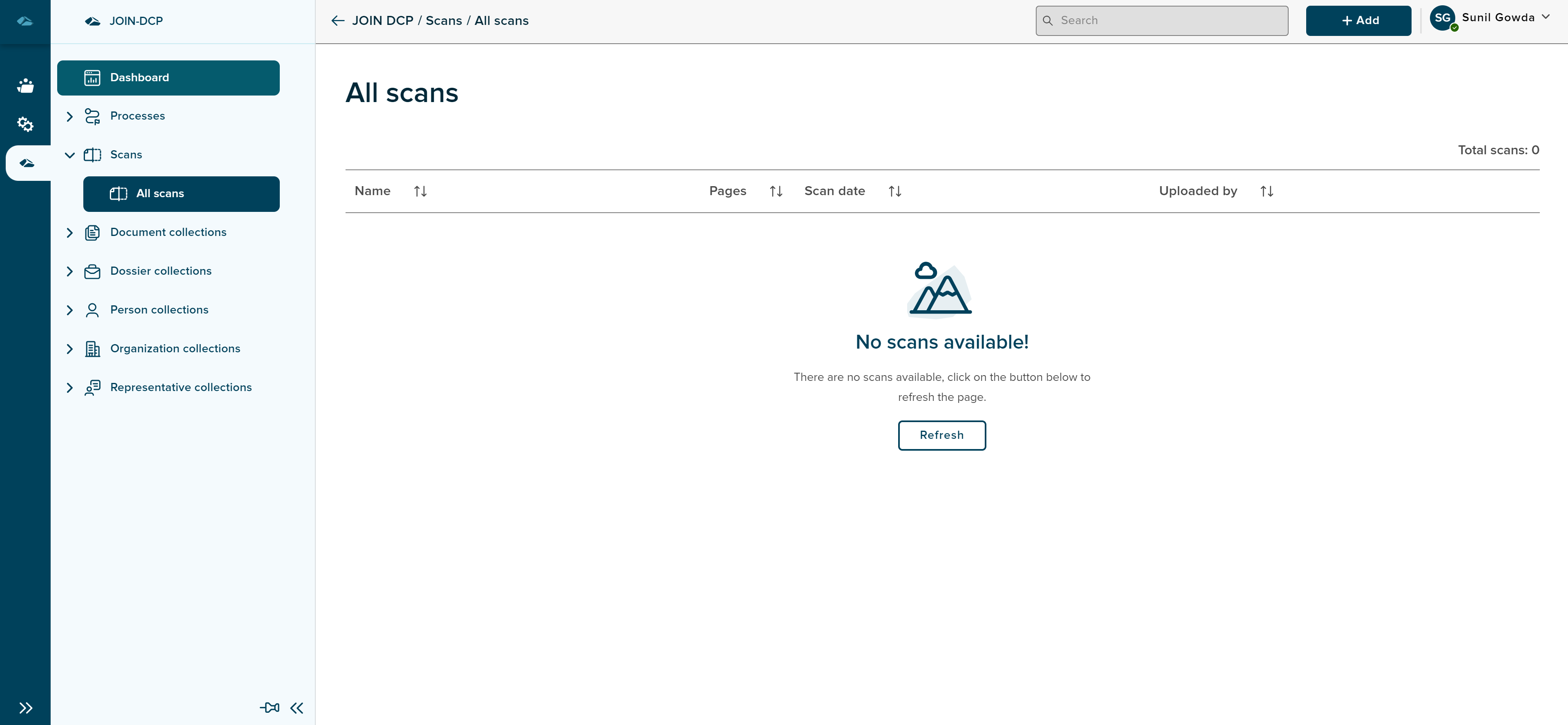Click the settings gears icon in left rail
The image size is (1568, 725).
[25, 124]
